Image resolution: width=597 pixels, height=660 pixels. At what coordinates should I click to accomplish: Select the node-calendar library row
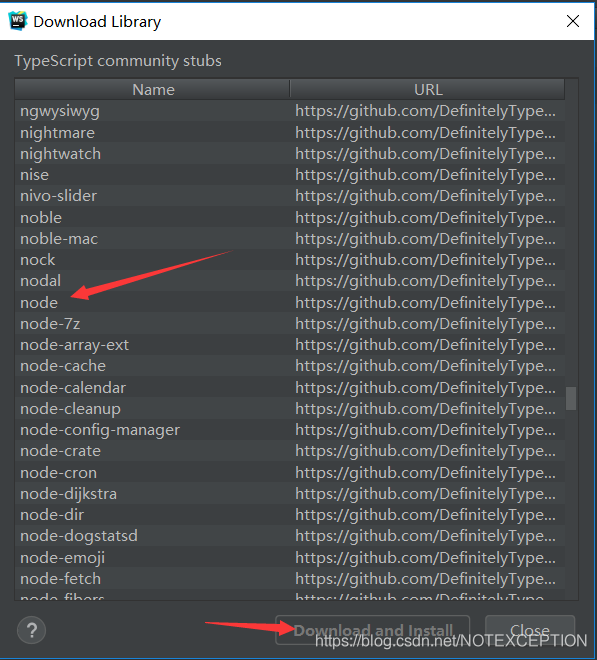tap(290, 388)
